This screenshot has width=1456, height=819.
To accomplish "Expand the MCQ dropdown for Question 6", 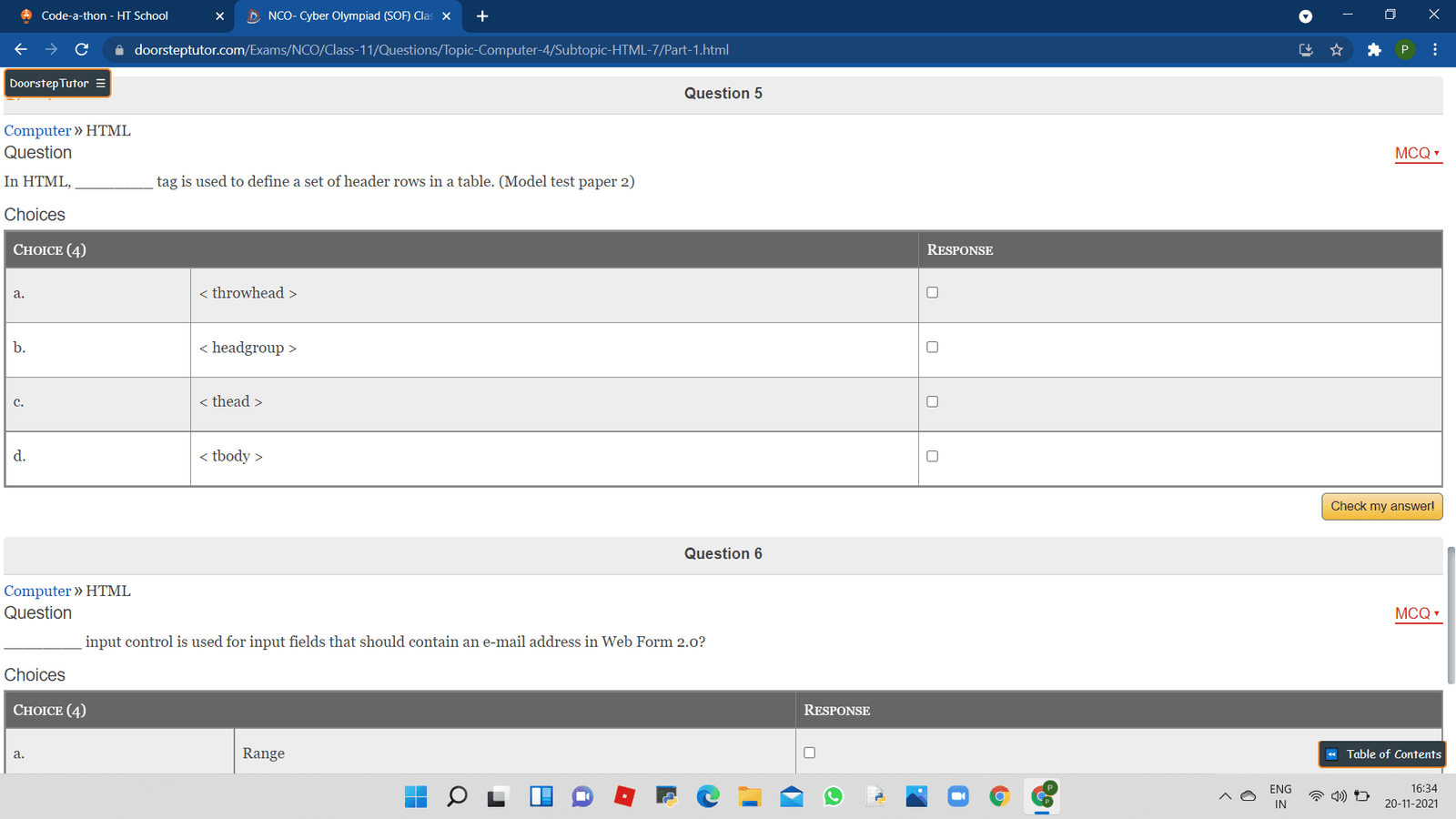I will [1417, 614].
